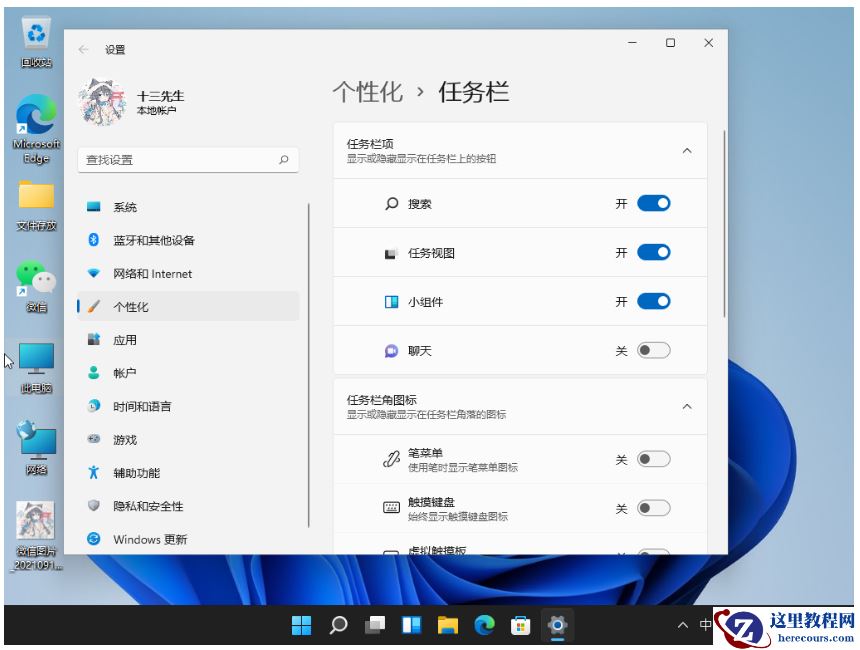
Task: Open Task View from the taskbar
Action: [x=375, y=625]
